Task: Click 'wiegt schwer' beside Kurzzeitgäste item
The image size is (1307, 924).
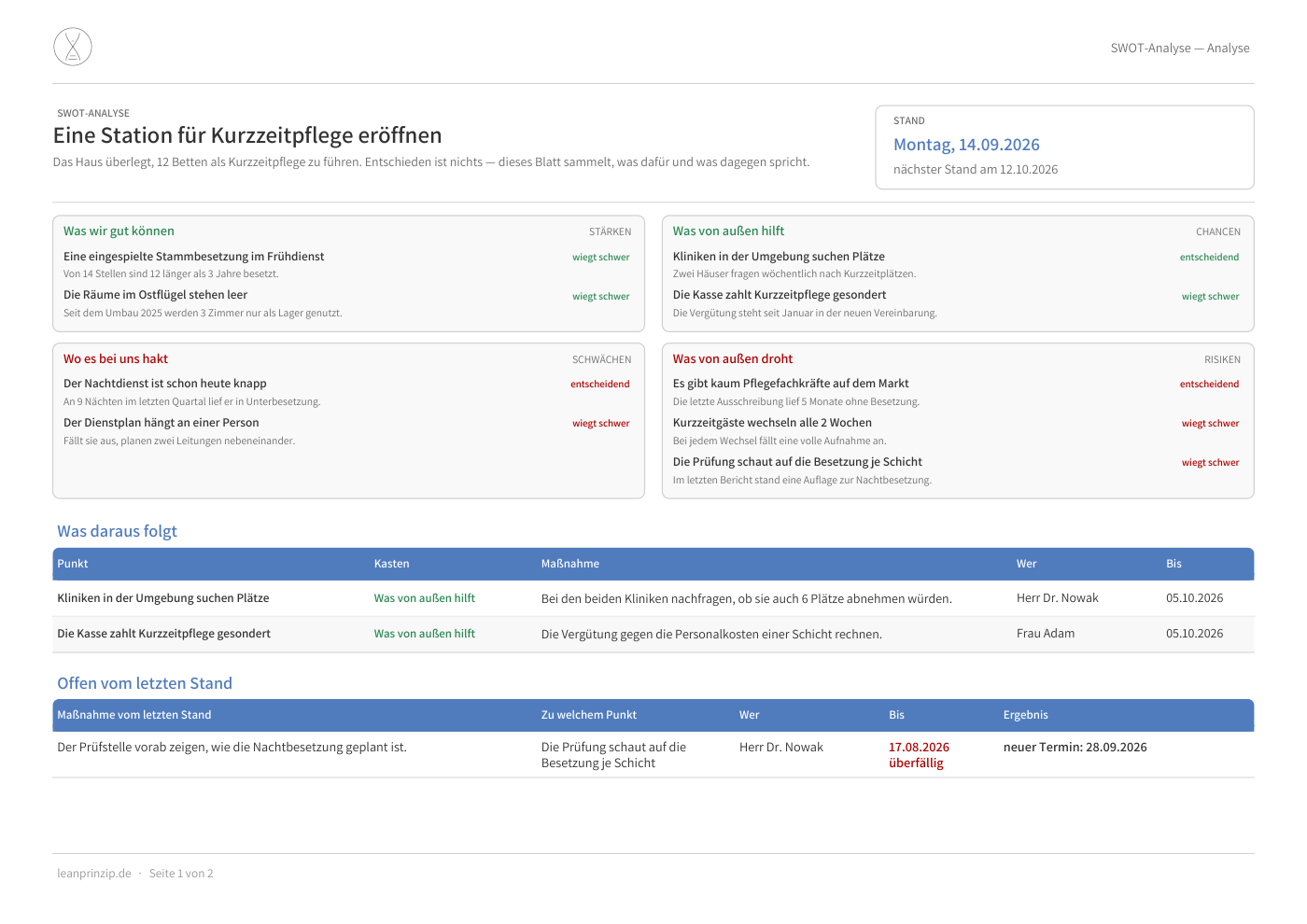Action: click(x=1210, y=424)
